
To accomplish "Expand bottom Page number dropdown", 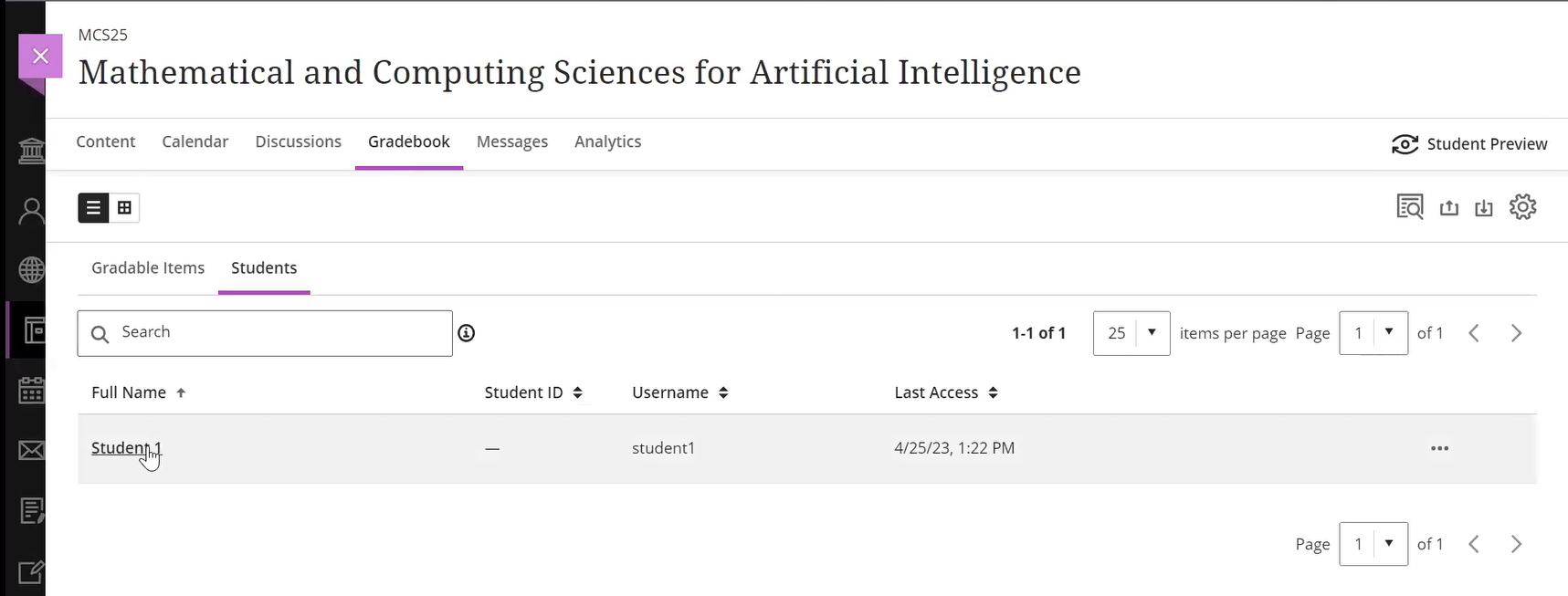I will click(1373, 544).
